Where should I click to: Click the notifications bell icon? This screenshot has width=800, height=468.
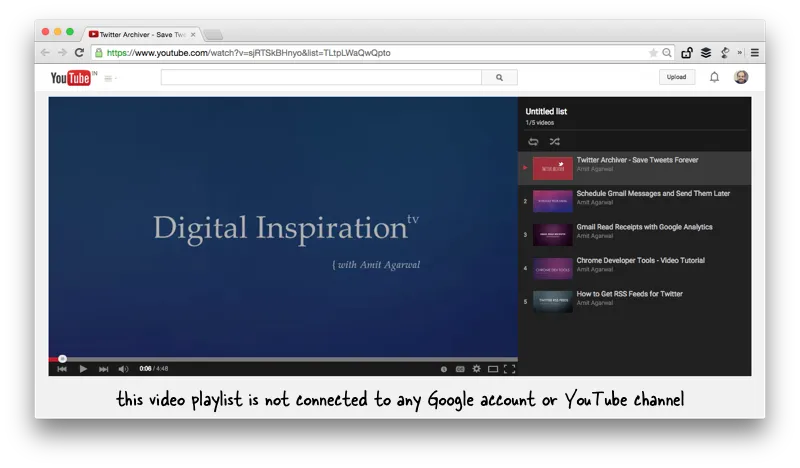click(x=714, y=77)
